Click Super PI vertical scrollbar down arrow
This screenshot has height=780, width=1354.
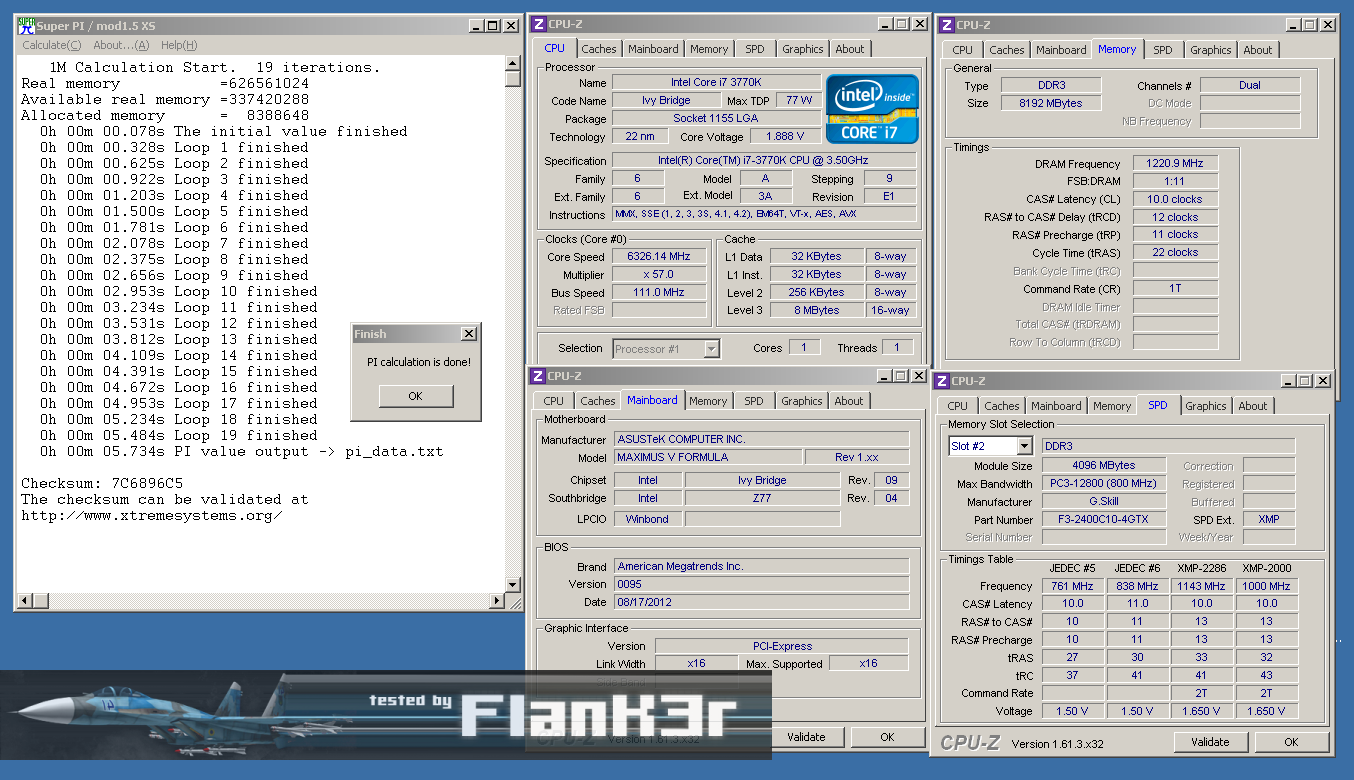[x=513, y=585]
